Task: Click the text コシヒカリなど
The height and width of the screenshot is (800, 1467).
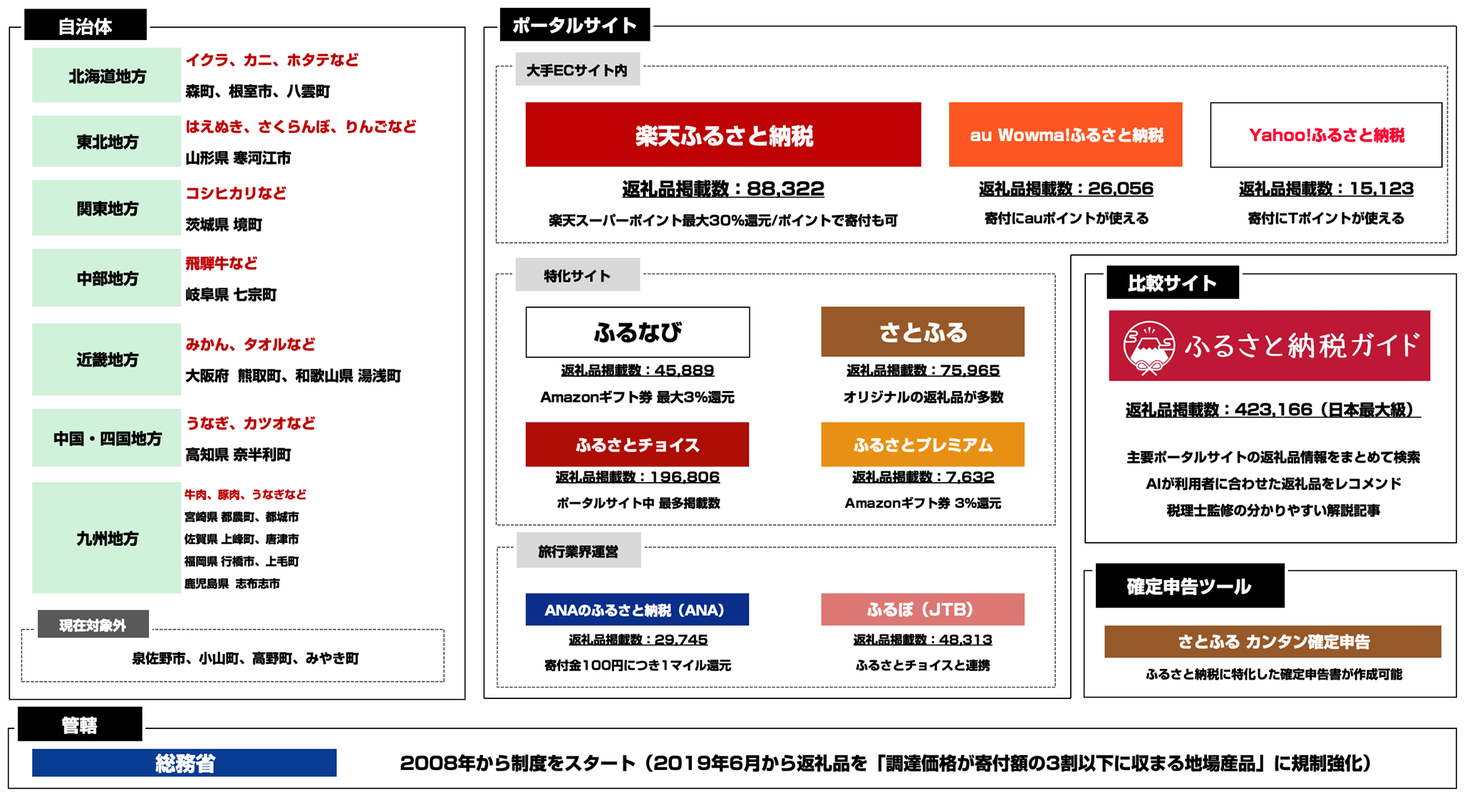Action: [x=235, y=193]
